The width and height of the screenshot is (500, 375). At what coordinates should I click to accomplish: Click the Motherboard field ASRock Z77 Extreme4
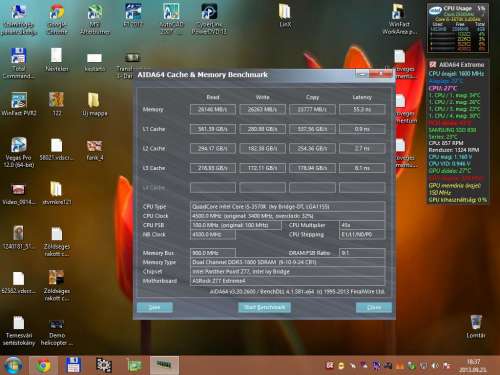(x=287, y=281)
